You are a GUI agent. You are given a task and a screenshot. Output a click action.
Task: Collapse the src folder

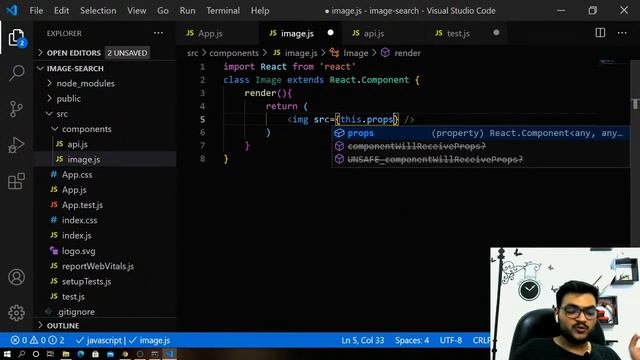[x=105, y=113]
